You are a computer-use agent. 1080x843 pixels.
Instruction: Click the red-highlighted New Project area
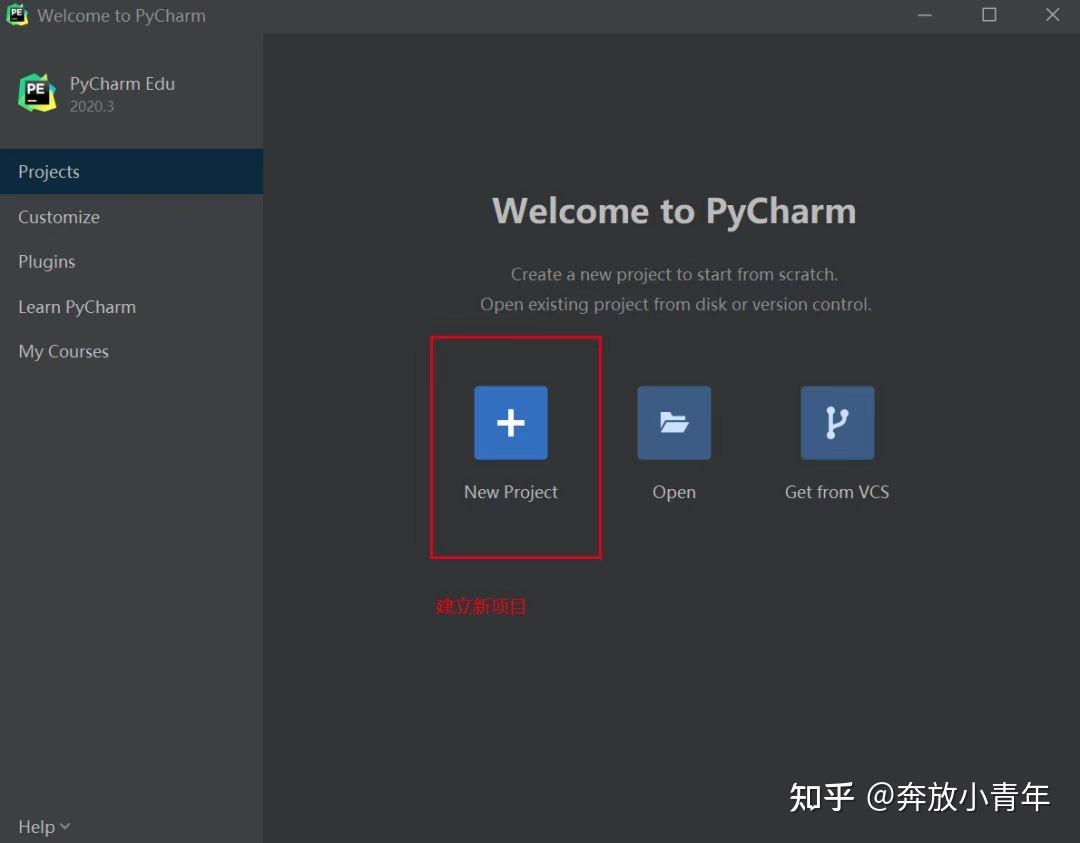click(515, 447)
